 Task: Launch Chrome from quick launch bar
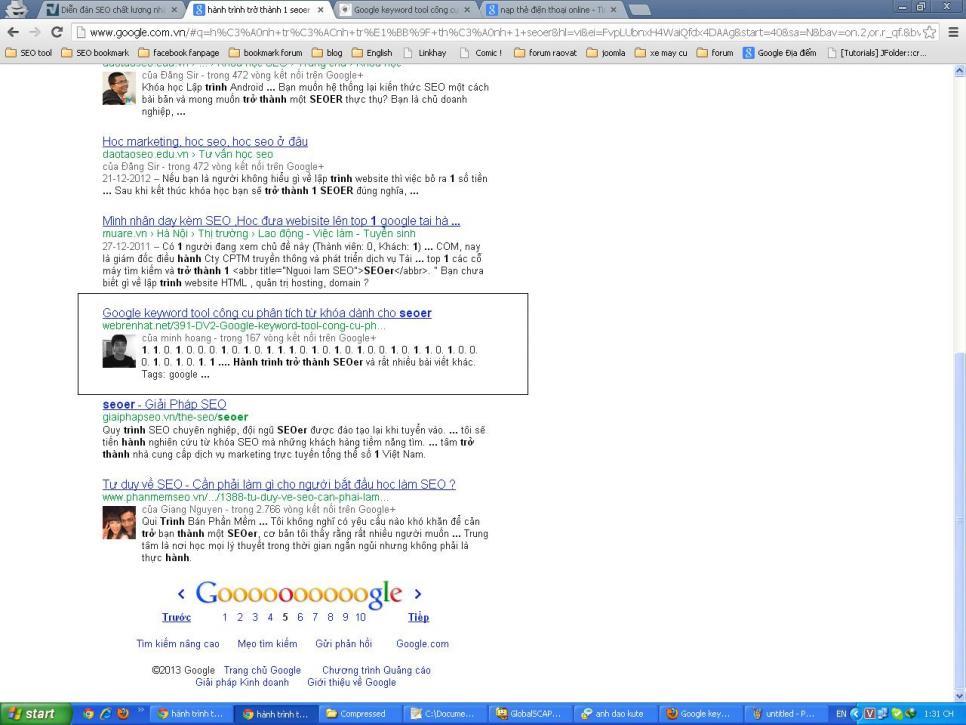(89, 714)
